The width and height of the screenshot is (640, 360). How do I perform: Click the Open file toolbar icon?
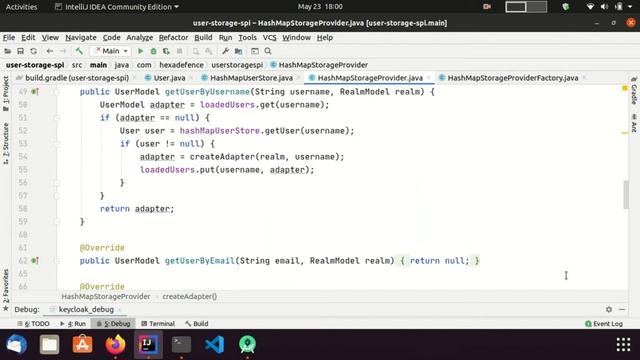[7, 51]
